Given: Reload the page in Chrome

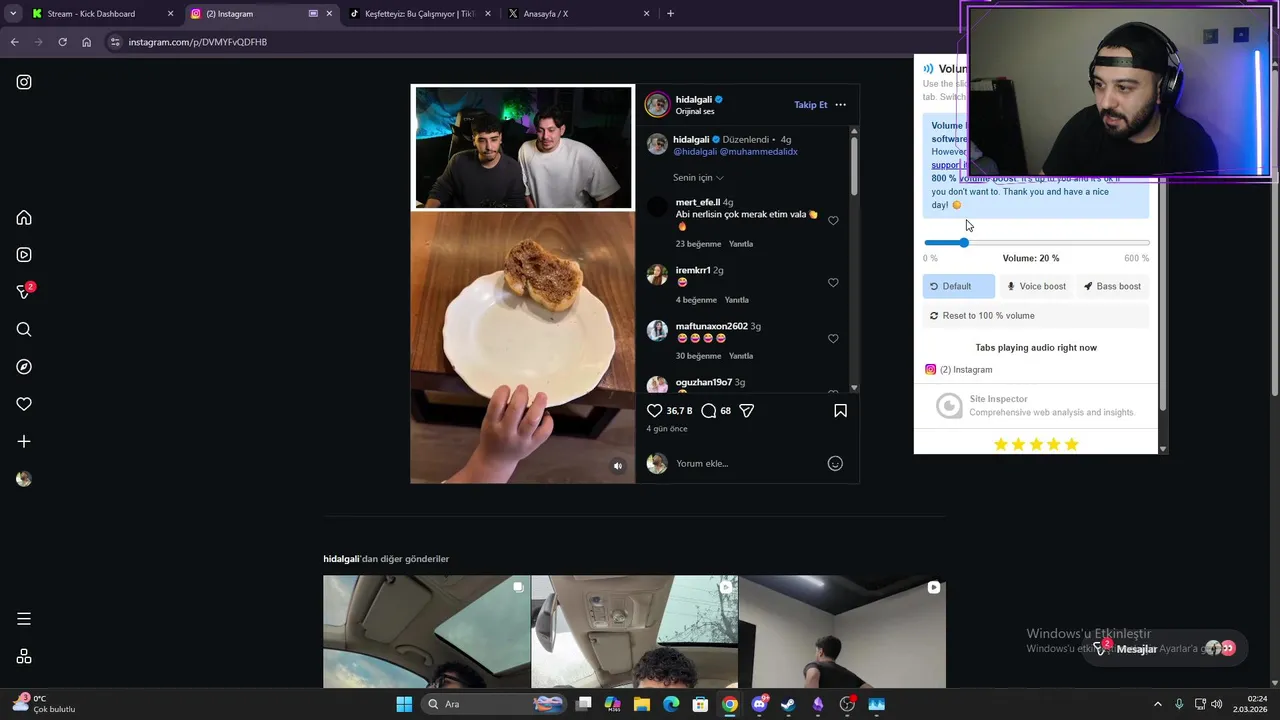Looking at the screenshot, I should coord(62,42).
